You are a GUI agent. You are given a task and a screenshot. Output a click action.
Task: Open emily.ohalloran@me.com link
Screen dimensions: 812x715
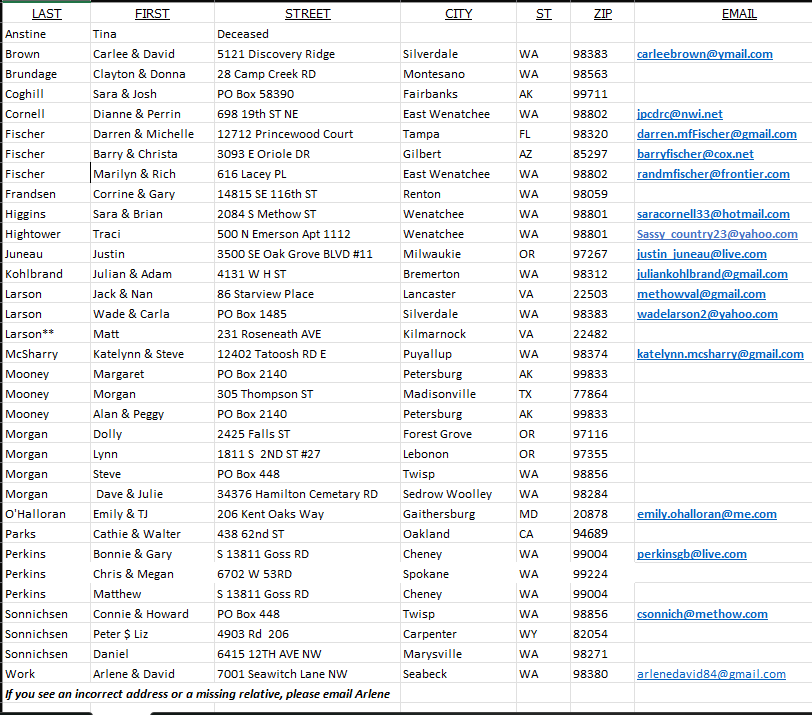pos(707,515)
